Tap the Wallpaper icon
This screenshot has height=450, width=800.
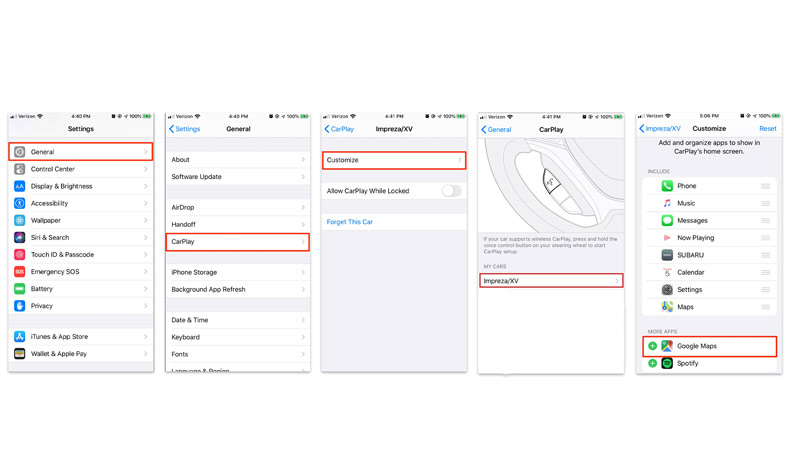click(x=19, y=220)
